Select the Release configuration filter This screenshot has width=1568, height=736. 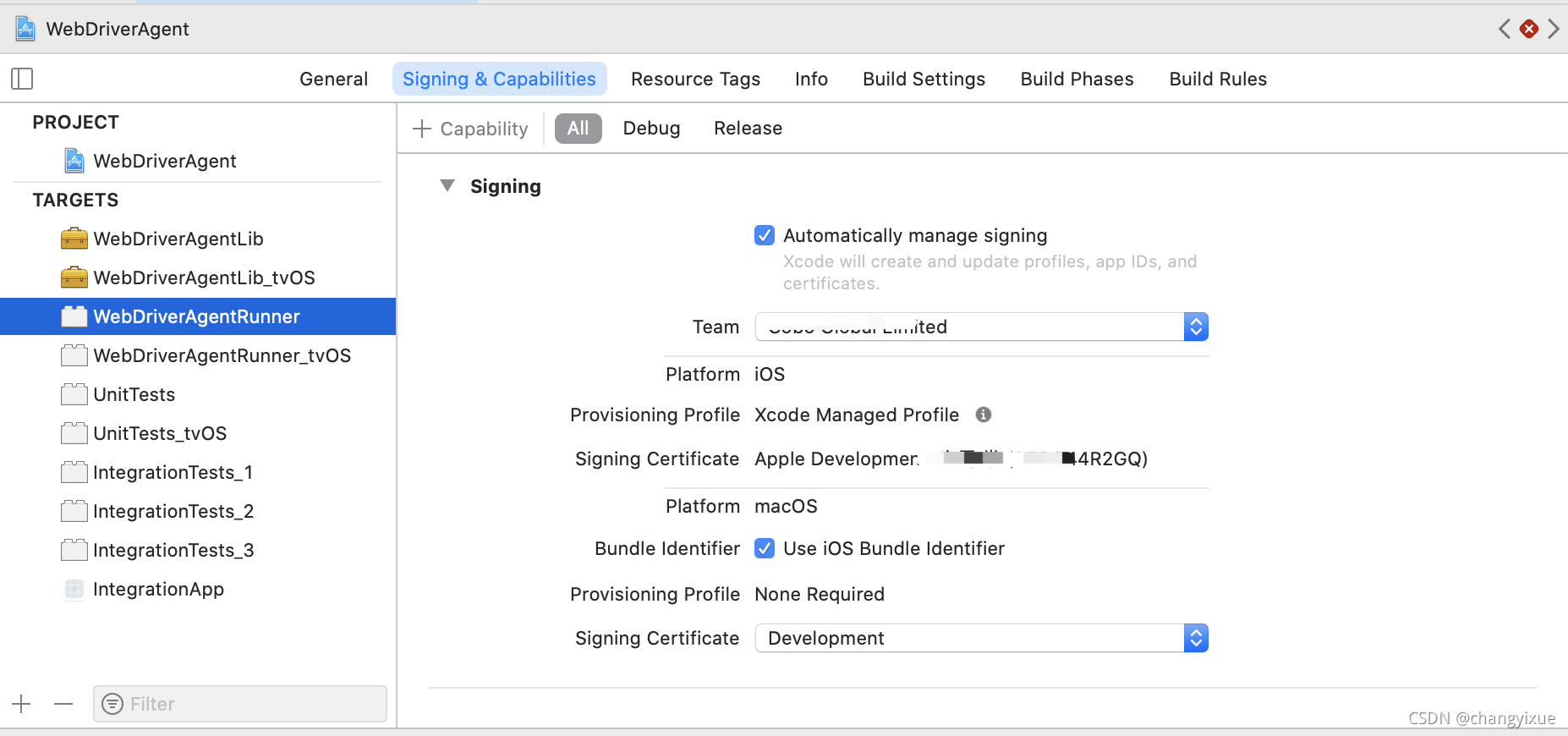pyautogui.click(x=748, y=129)
